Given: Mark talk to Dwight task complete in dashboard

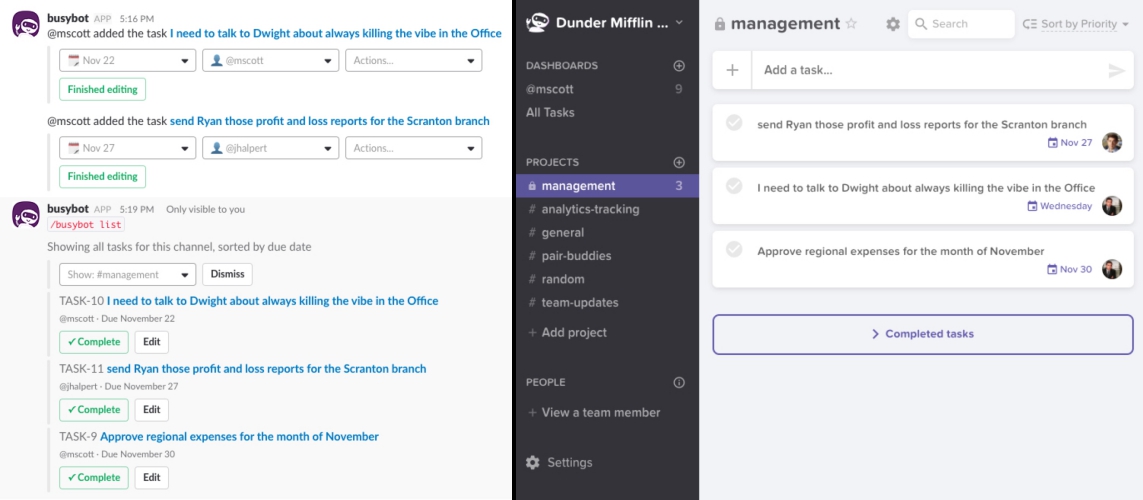Looking at the screenshot, I should click(734, 186).
